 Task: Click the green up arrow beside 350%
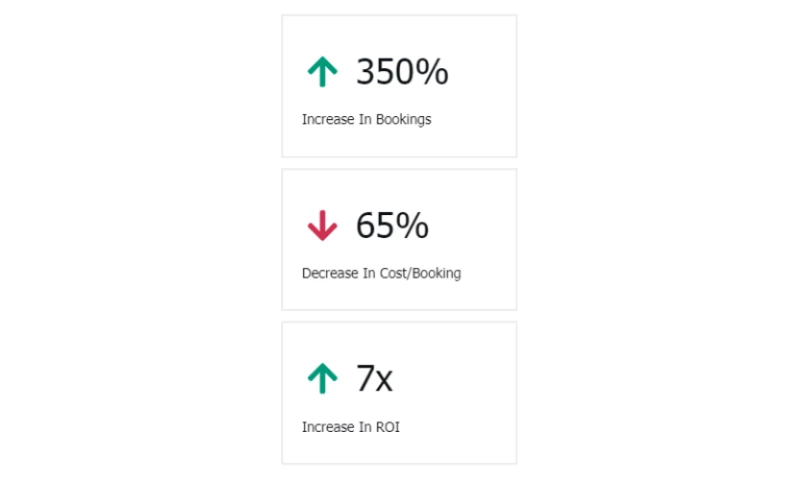(321, 72)
